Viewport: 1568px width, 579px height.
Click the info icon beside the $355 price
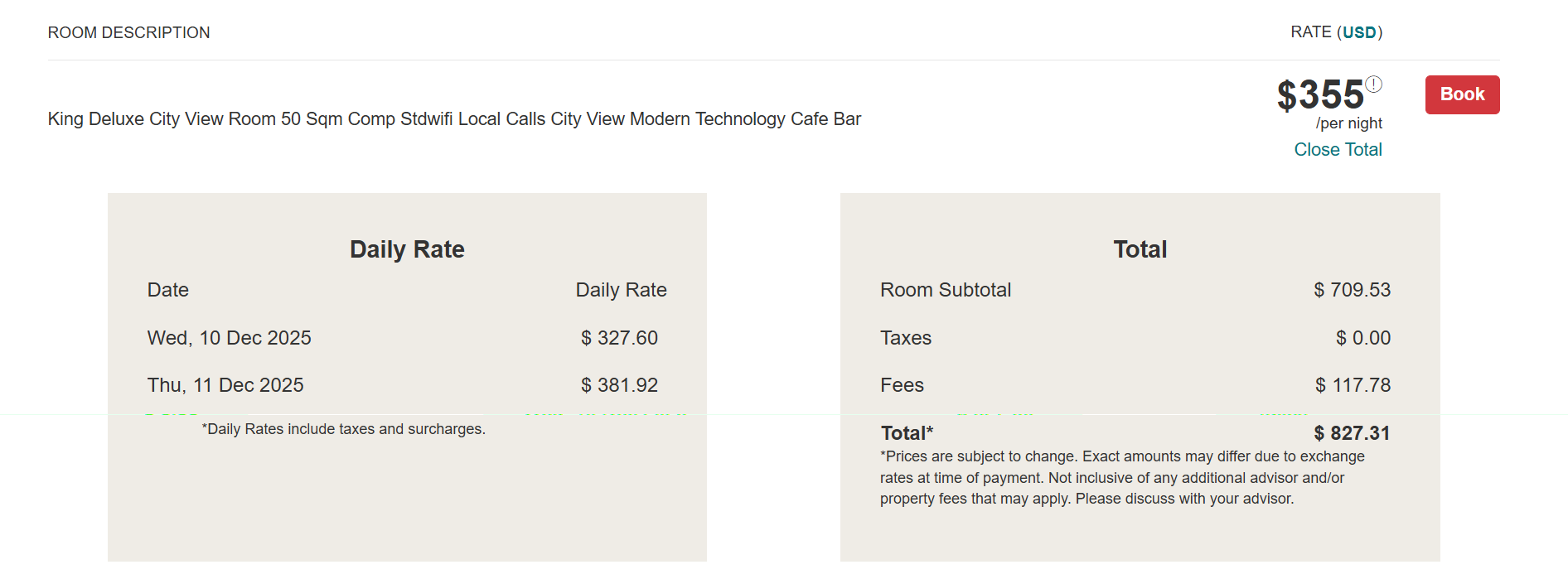point(1373,84)
